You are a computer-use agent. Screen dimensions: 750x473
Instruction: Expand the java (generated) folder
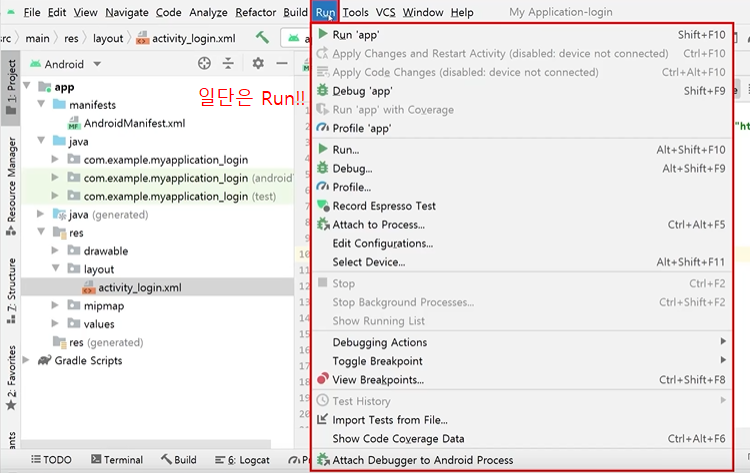[41, 214]
